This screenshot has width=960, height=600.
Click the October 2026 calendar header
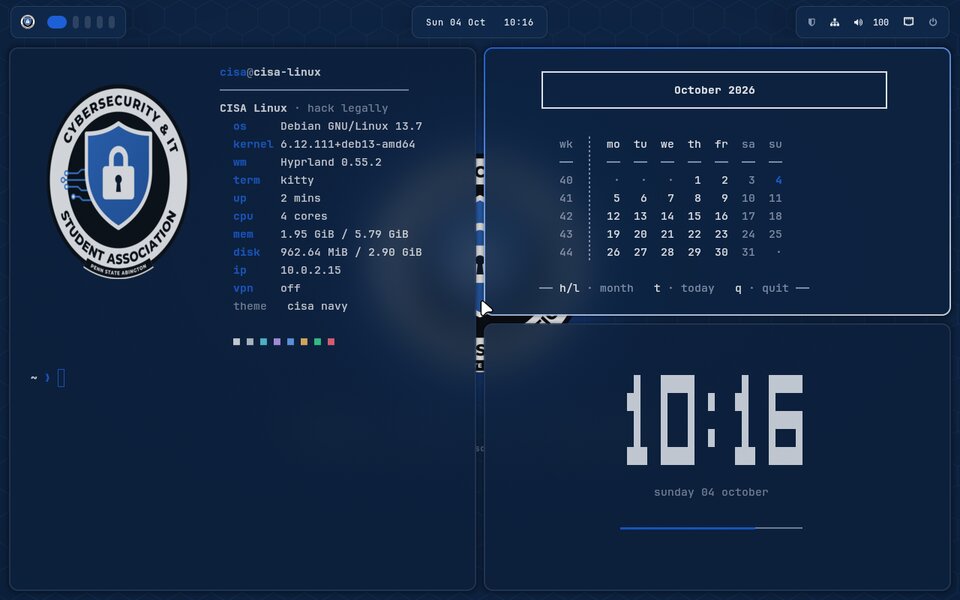click(714, 90)
